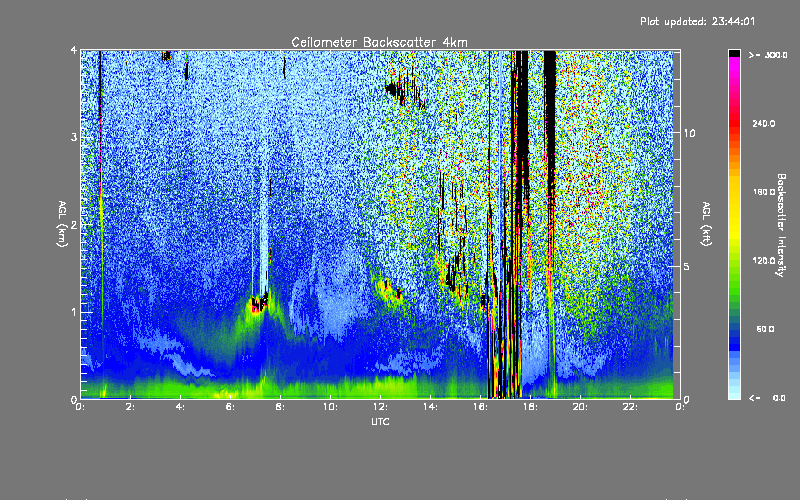Click the "1" km tick on the left axis
This screenshot has height=500, width=800.
pos(74,312)
